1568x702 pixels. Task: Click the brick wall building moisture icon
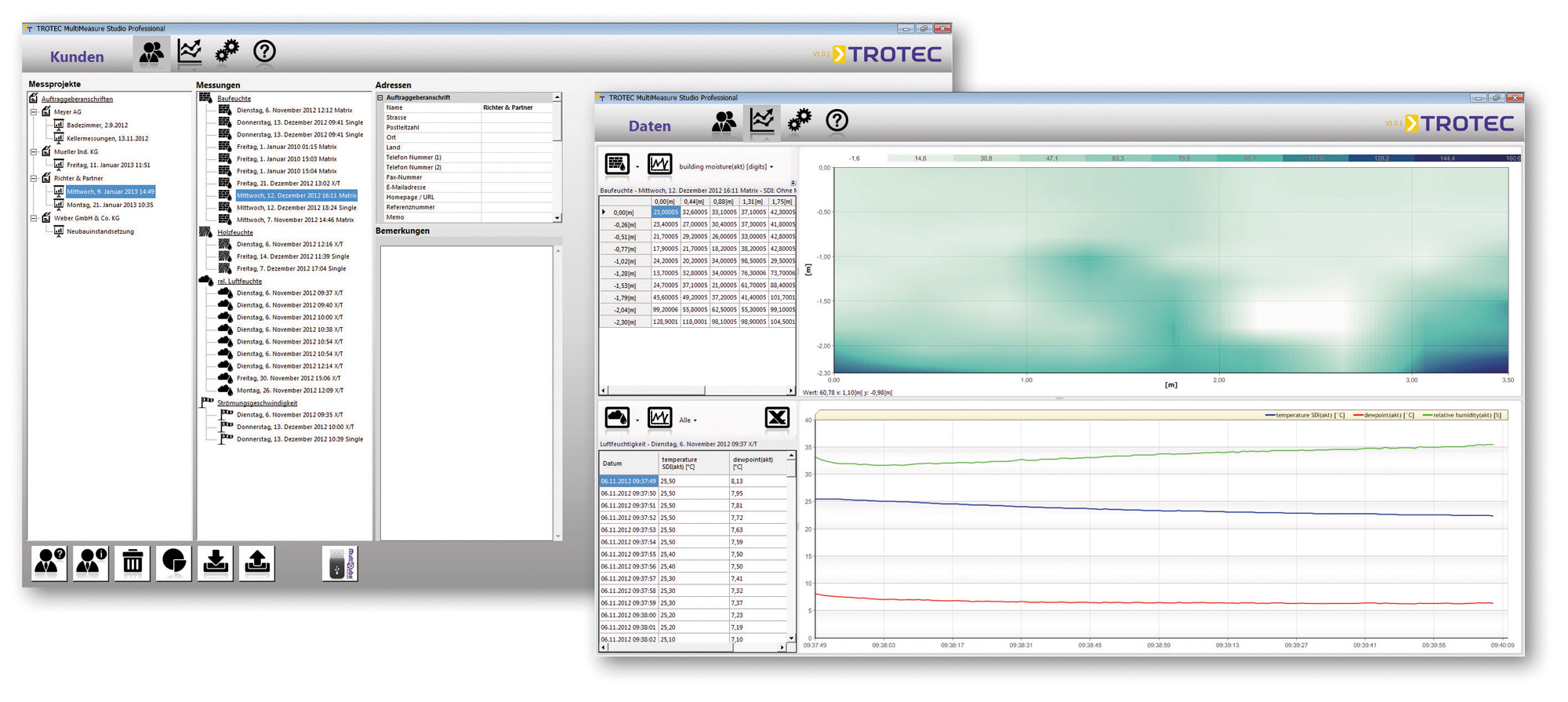coord(617,164)
